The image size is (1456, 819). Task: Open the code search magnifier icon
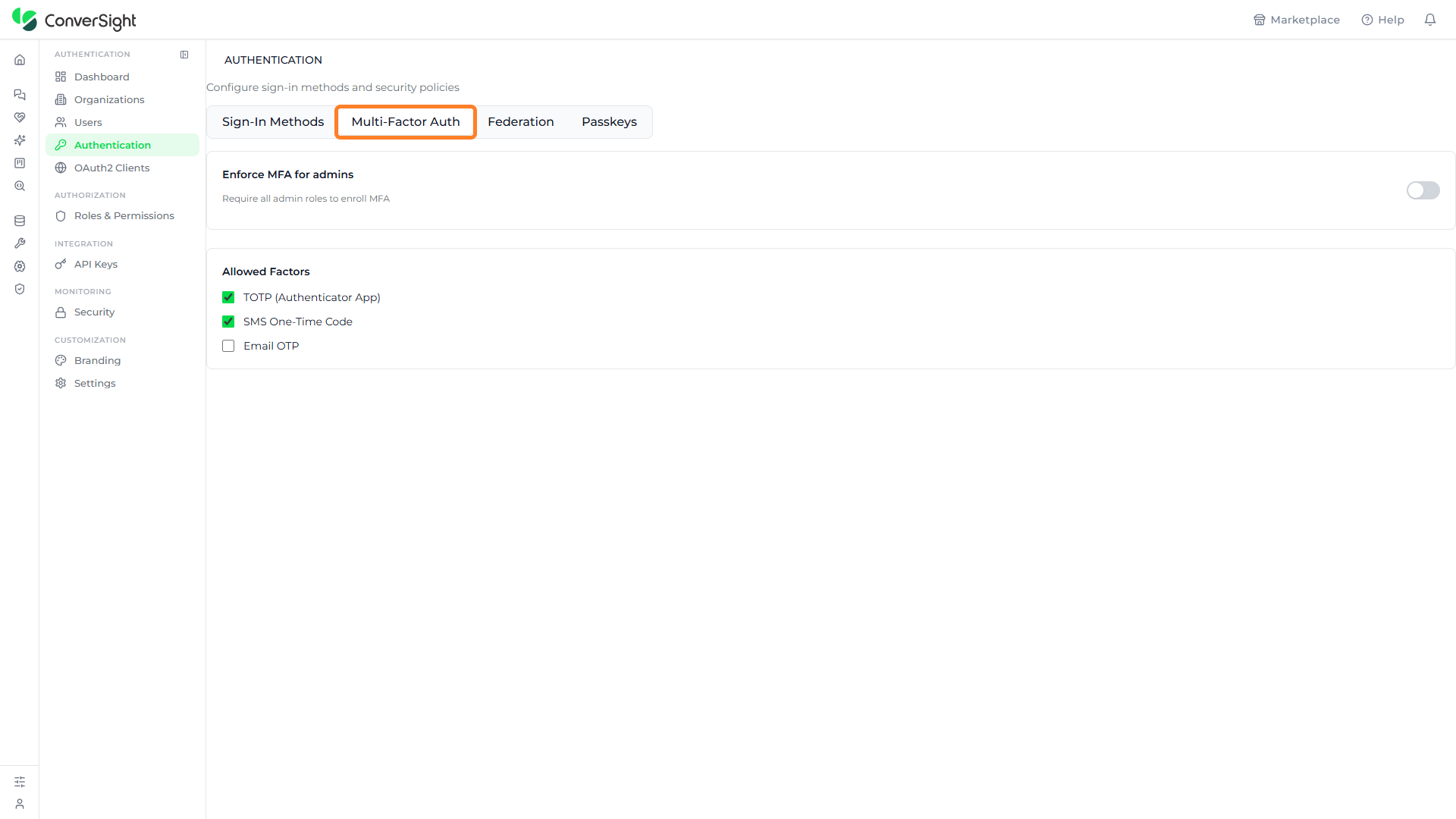pyautogui.click(x=20, y=186)
